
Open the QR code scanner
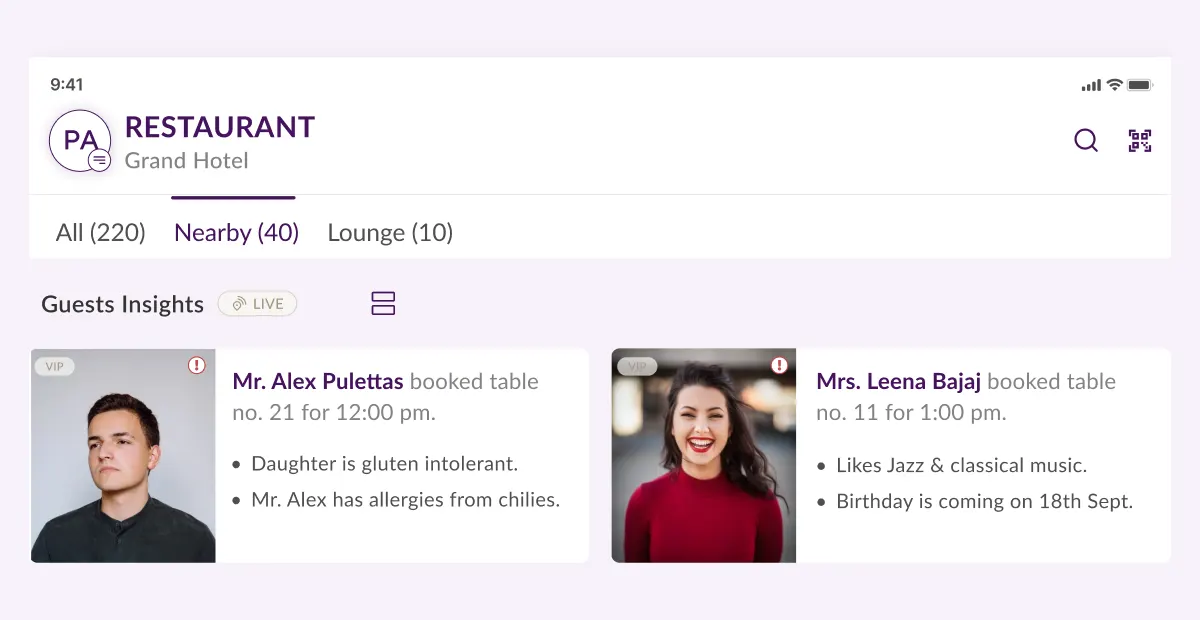(1139, 141)
